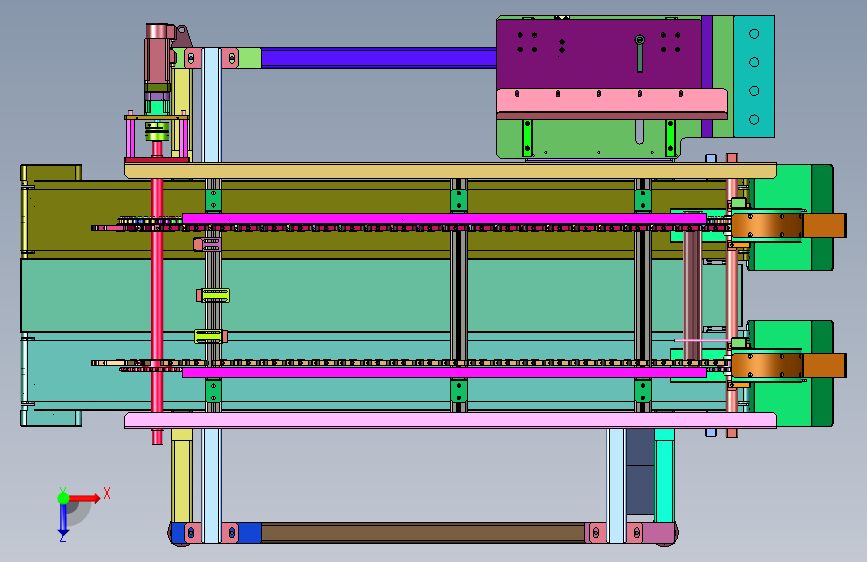This screenshot has height=562, width=867.
Task: Select the yellow-green clamp in the middle of the left cross rail
Action: pyautogui.click(x=213, y=295)
